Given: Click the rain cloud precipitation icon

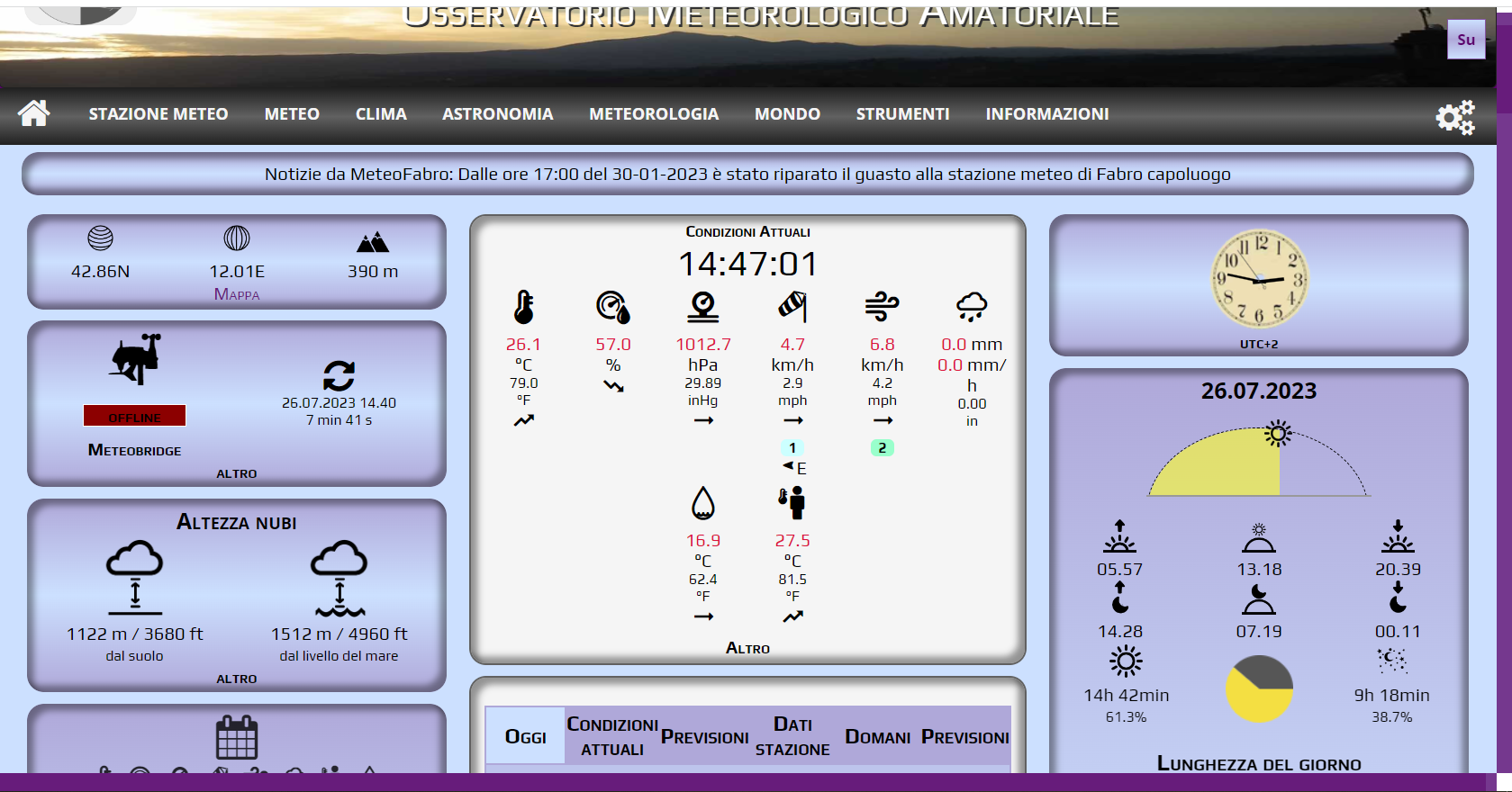Looking at the screenshot, I should (x=971, y=307).
